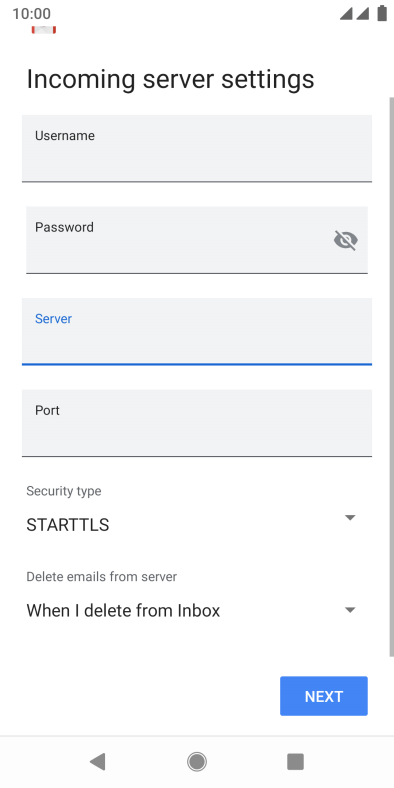
Task: Tap the Gmail envelope icon at top
Action: coord(44,29)
